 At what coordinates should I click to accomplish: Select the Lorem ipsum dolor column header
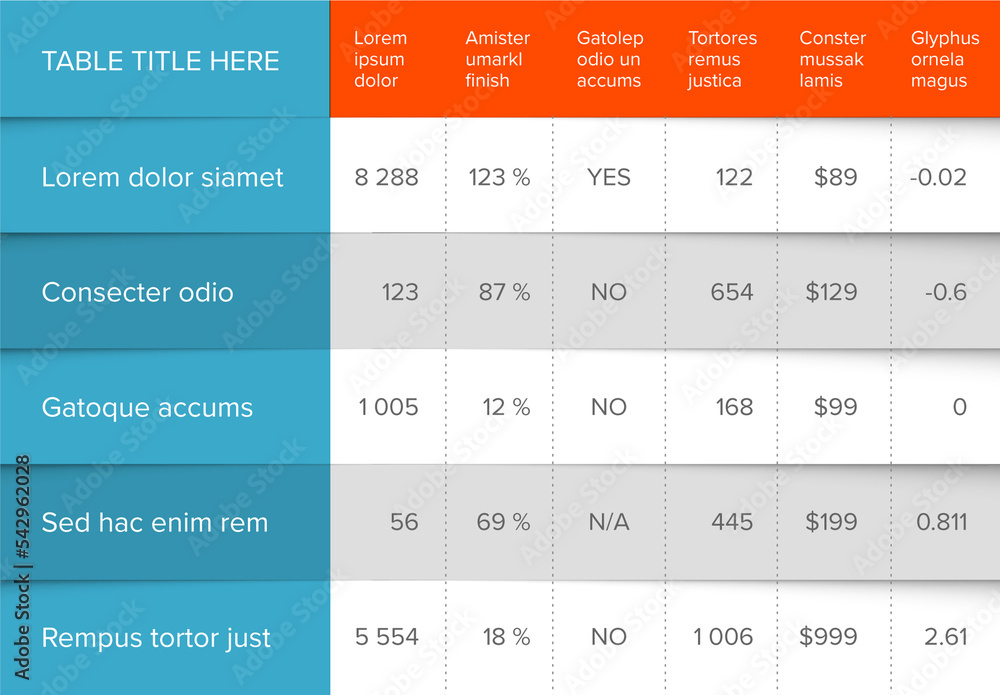pyautogui.click(x=380, y=59)
